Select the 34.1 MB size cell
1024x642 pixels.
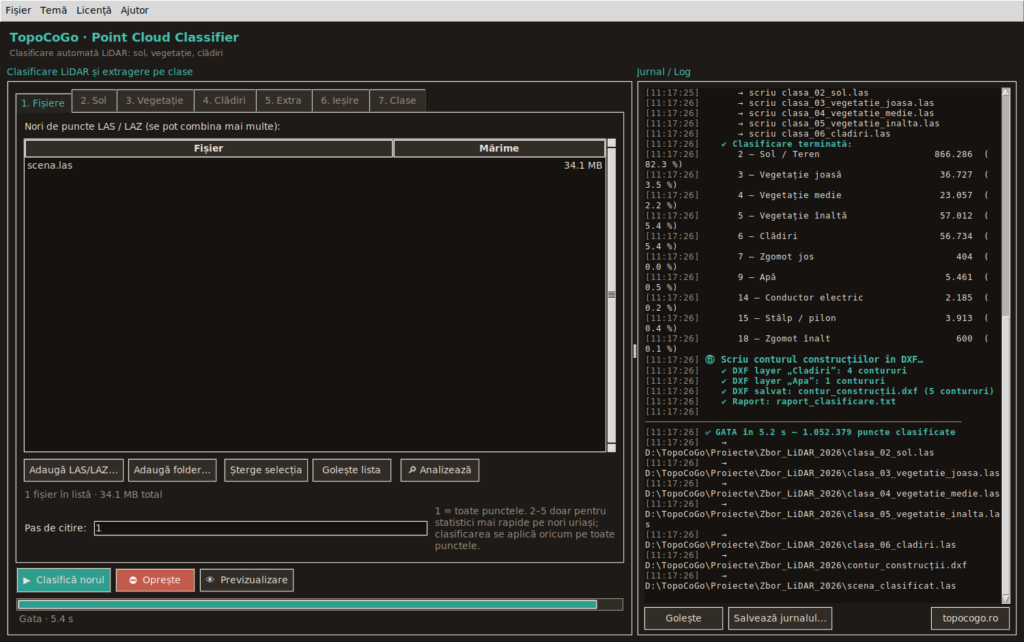click(x=583, y=166)
